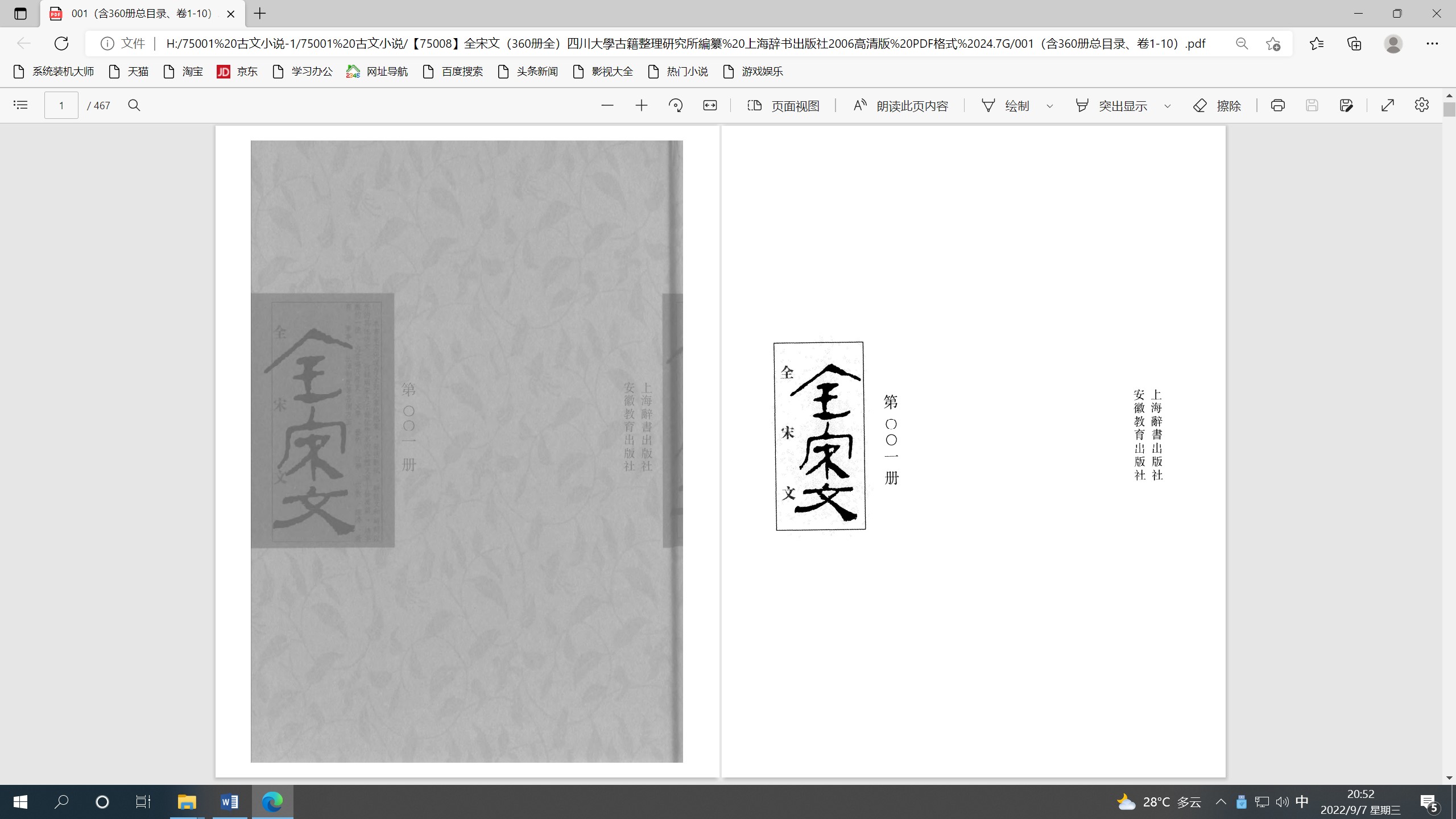This screenshot has width=1456, height=819.
Task: Open the PDF search magnifier
Action: [x=134, y=105]
